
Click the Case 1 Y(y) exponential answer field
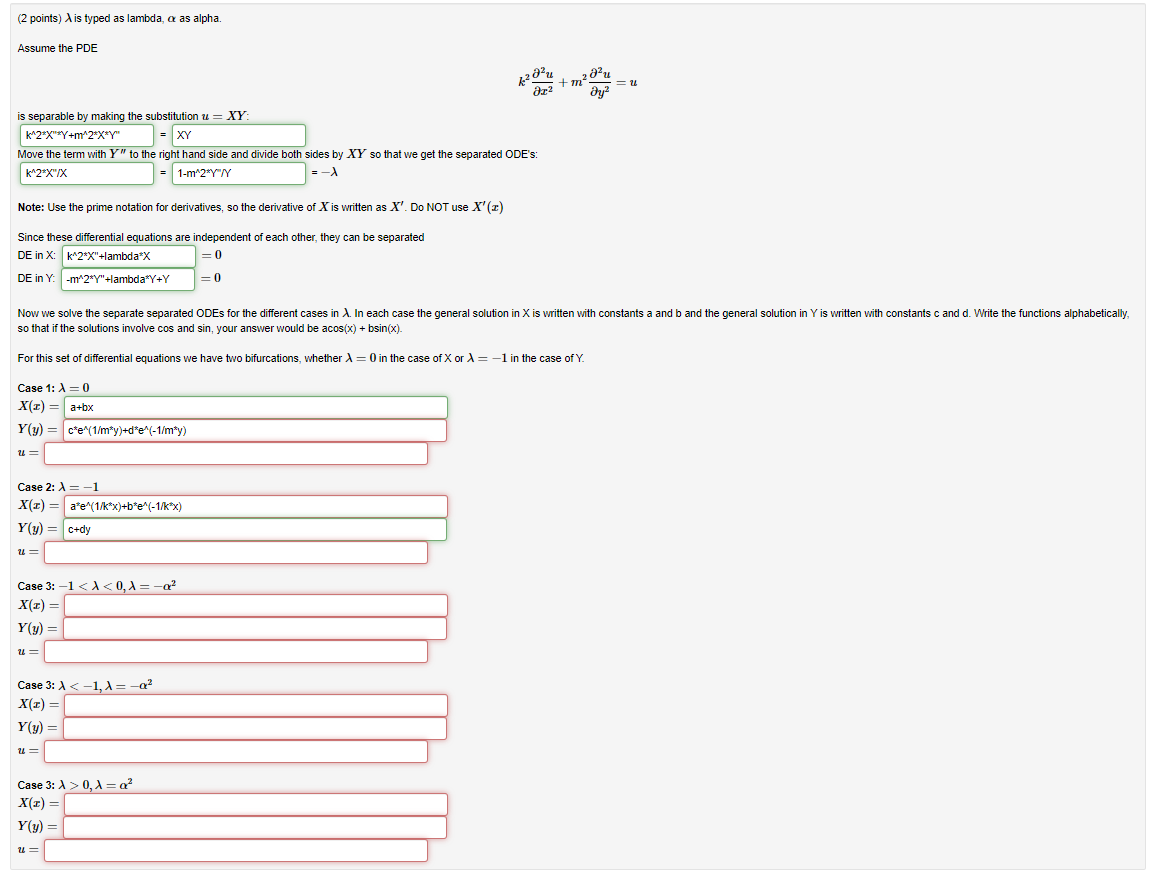click(255, 430)
